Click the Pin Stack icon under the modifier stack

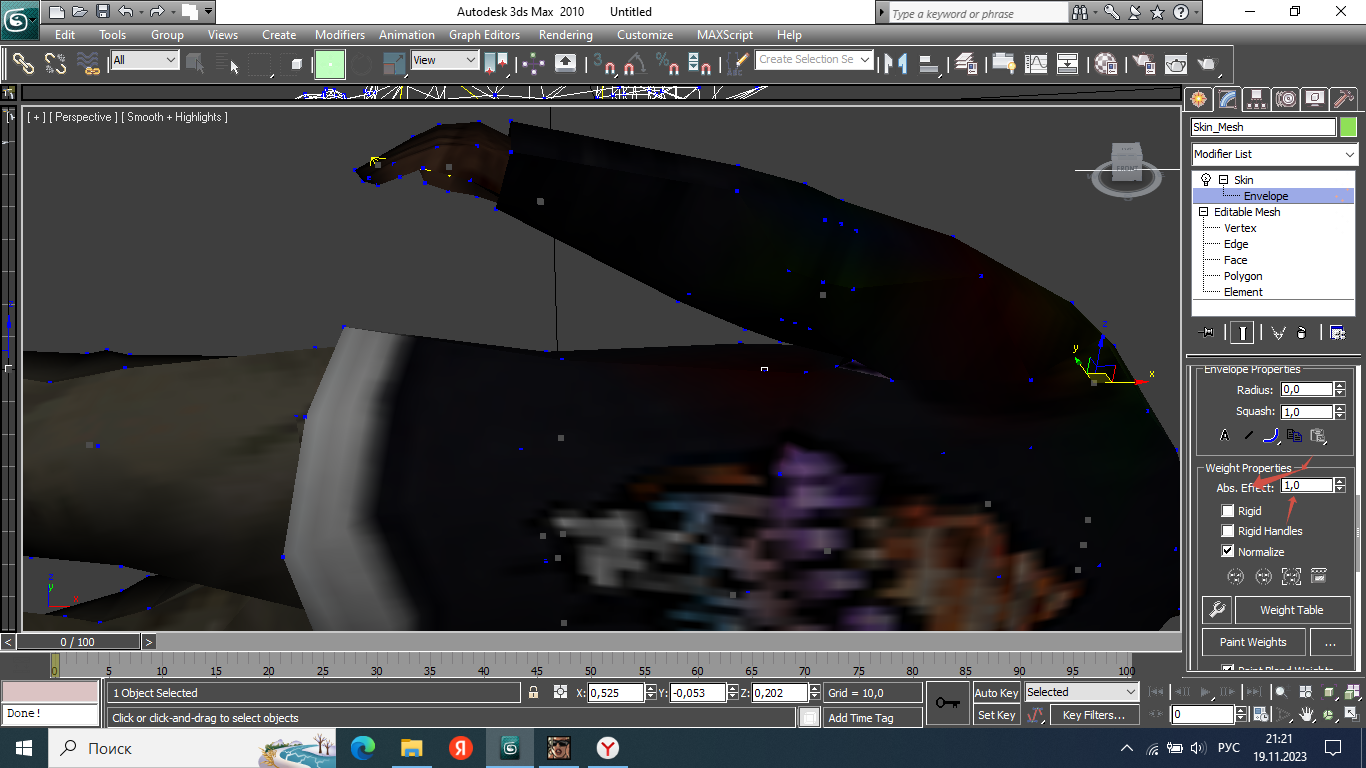click(x=1207, y=333)
